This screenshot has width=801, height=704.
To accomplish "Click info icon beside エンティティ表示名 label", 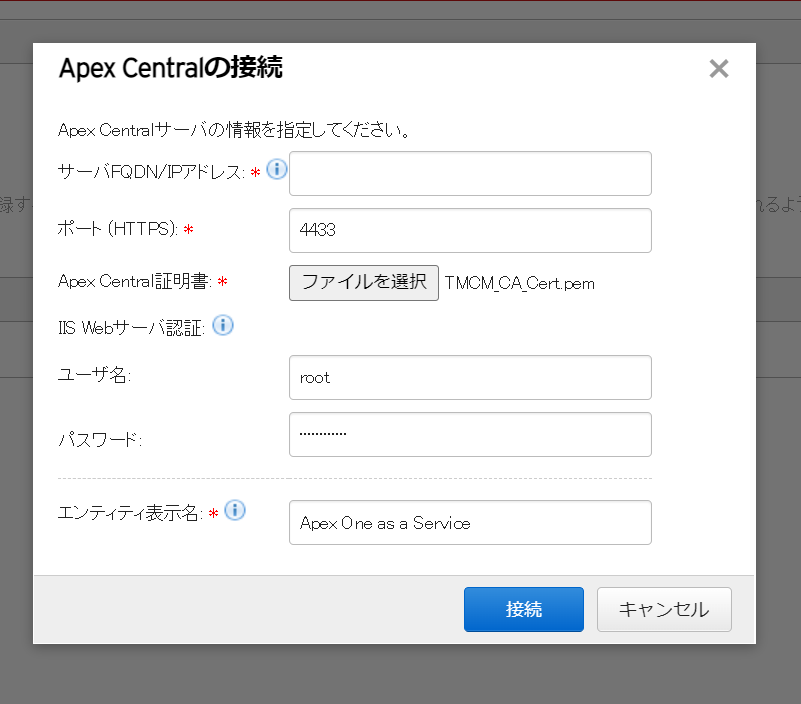I will (x=235, y=511).
